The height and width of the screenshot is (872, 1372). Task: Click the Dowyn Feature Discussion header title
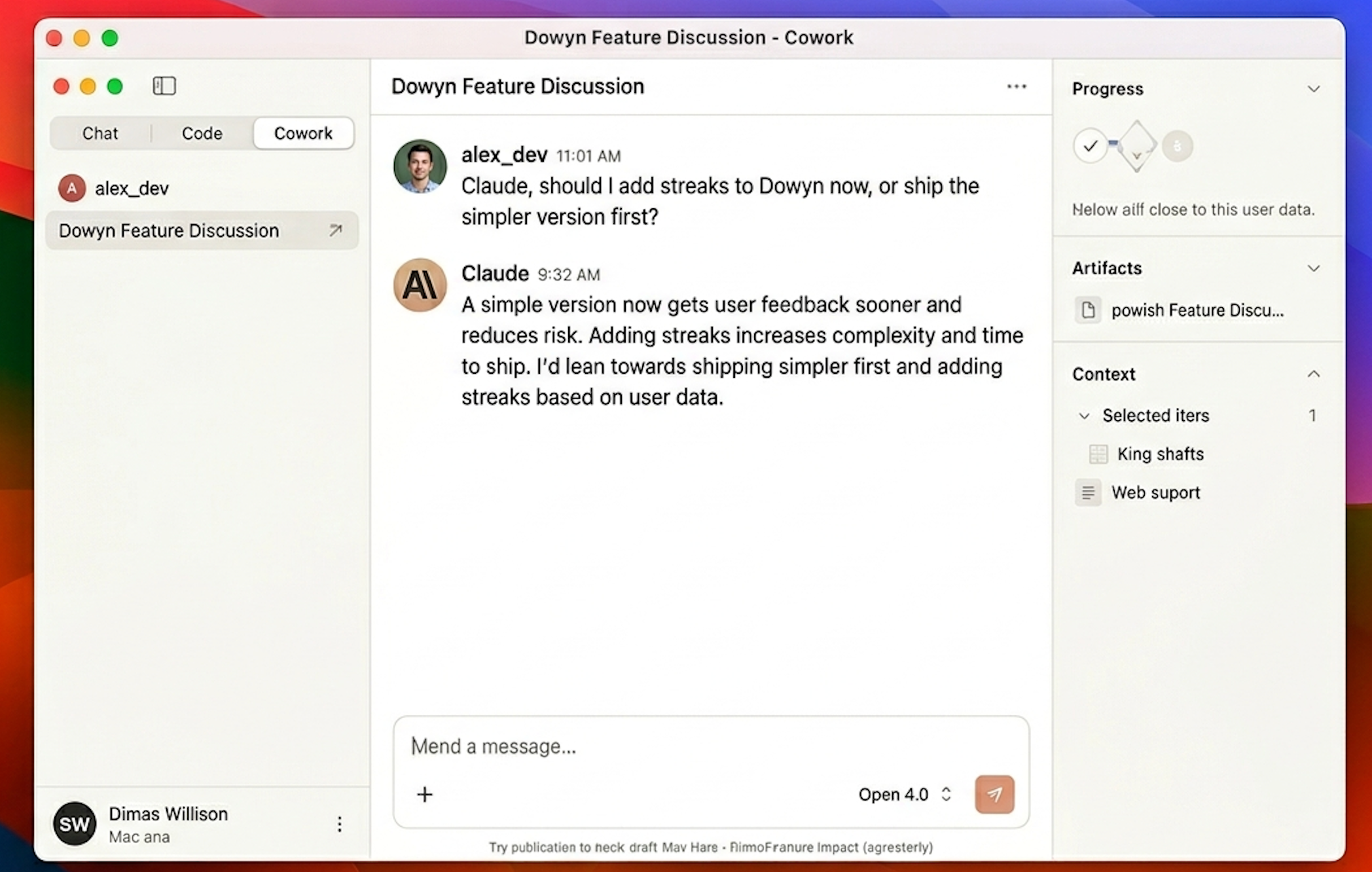click(x=518, y=86)
